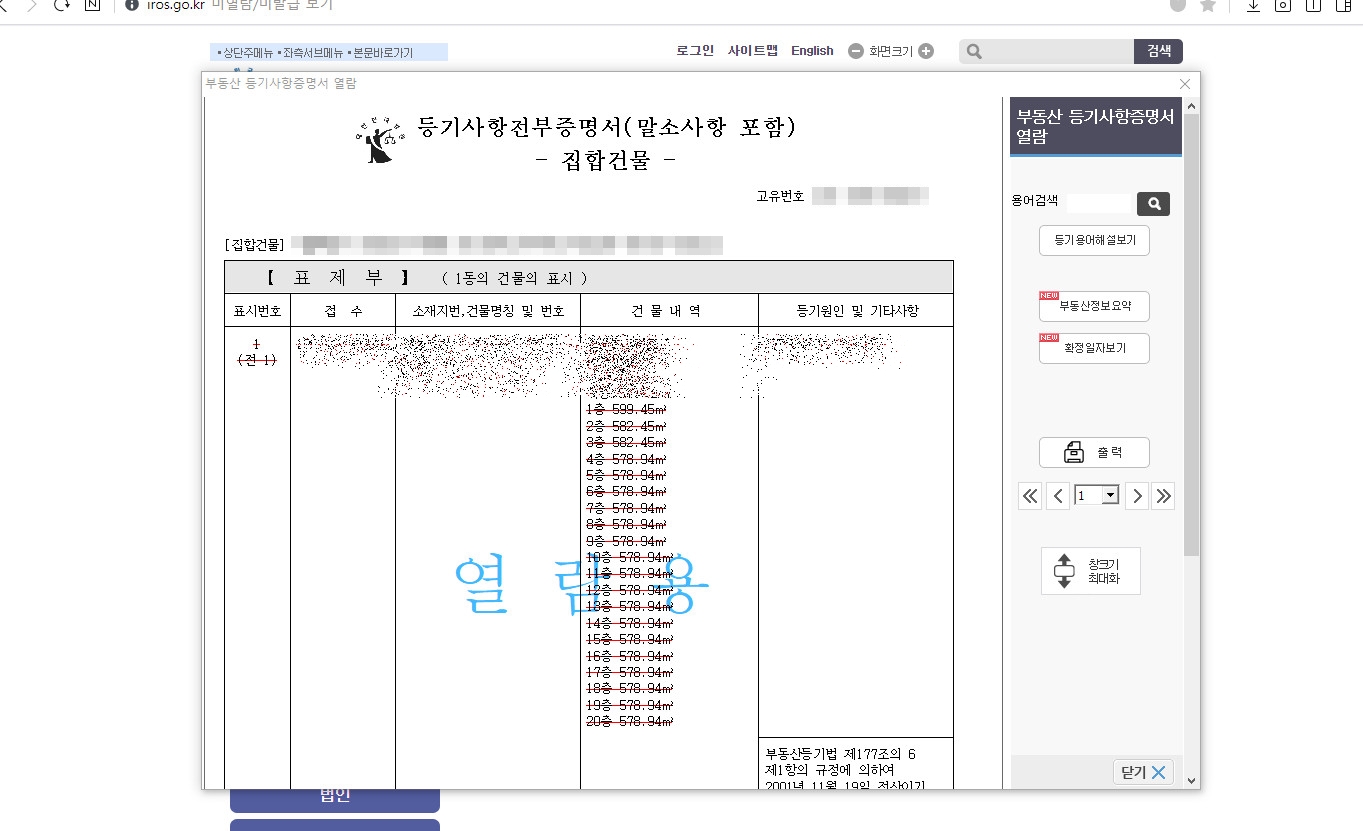Screen dimensions: 1363x831
Task: Click the 건 물 내 역 column header
Action: pyautogui.click(x=668, y=310)
